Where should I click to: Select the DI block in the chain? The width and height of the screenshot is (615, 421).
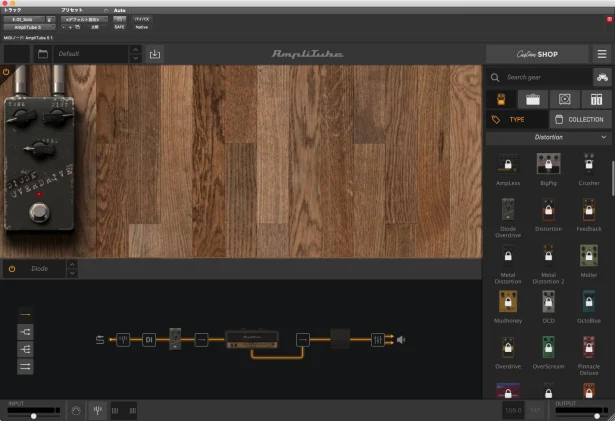149,340
